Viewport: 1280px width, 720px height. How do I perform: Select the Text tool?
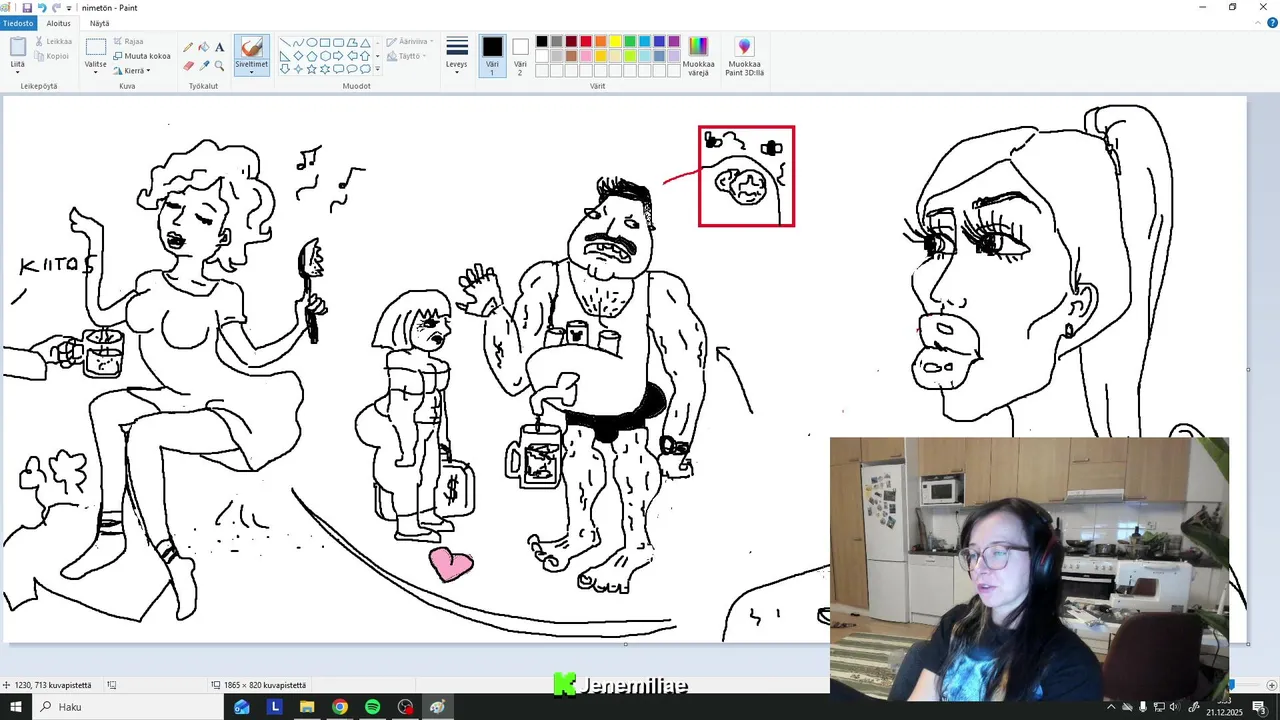220,47
